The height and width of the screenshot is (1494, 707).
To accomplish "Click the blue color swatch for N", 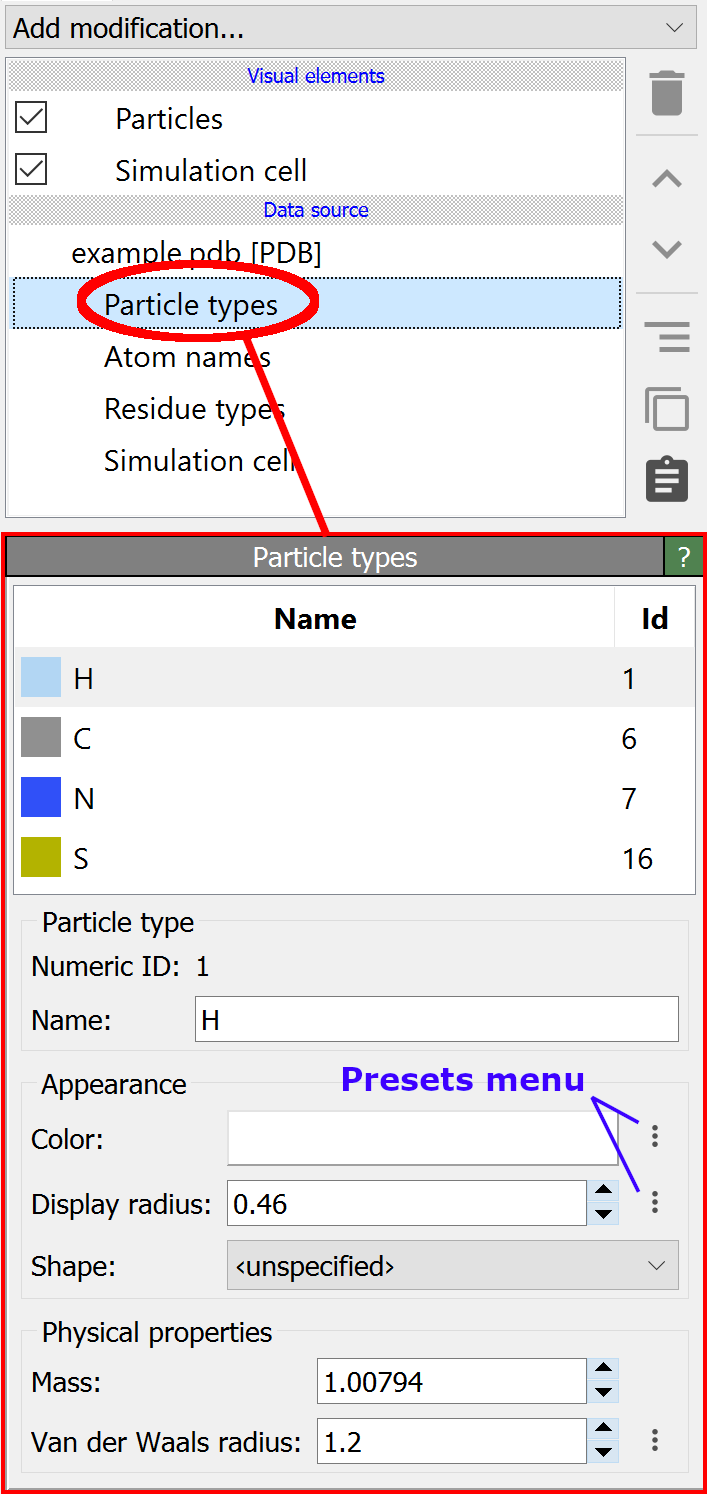I will (41, 798).
